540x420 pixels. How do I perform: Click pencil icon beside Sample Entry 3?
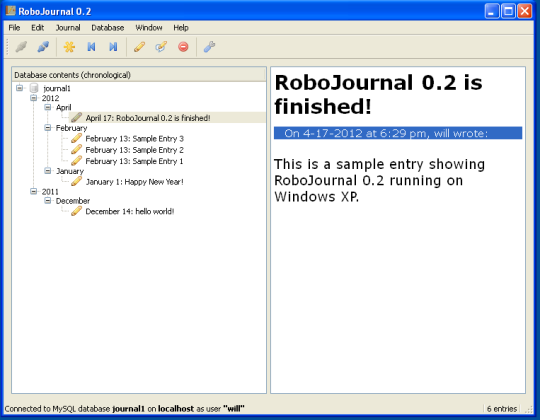point(76,138)
